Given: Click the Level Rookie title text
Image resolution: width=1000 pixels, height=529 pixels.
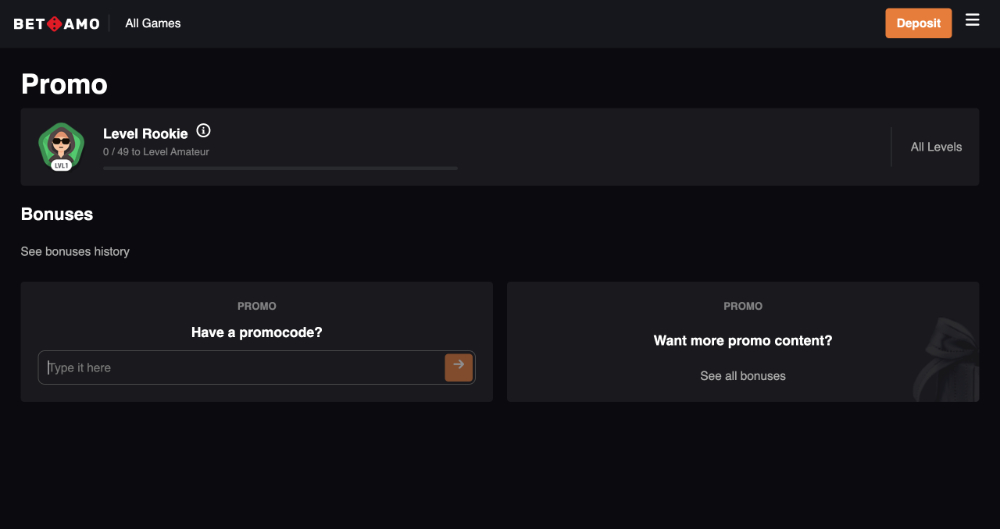Looking at the screenshot, I should pos(145,134).
